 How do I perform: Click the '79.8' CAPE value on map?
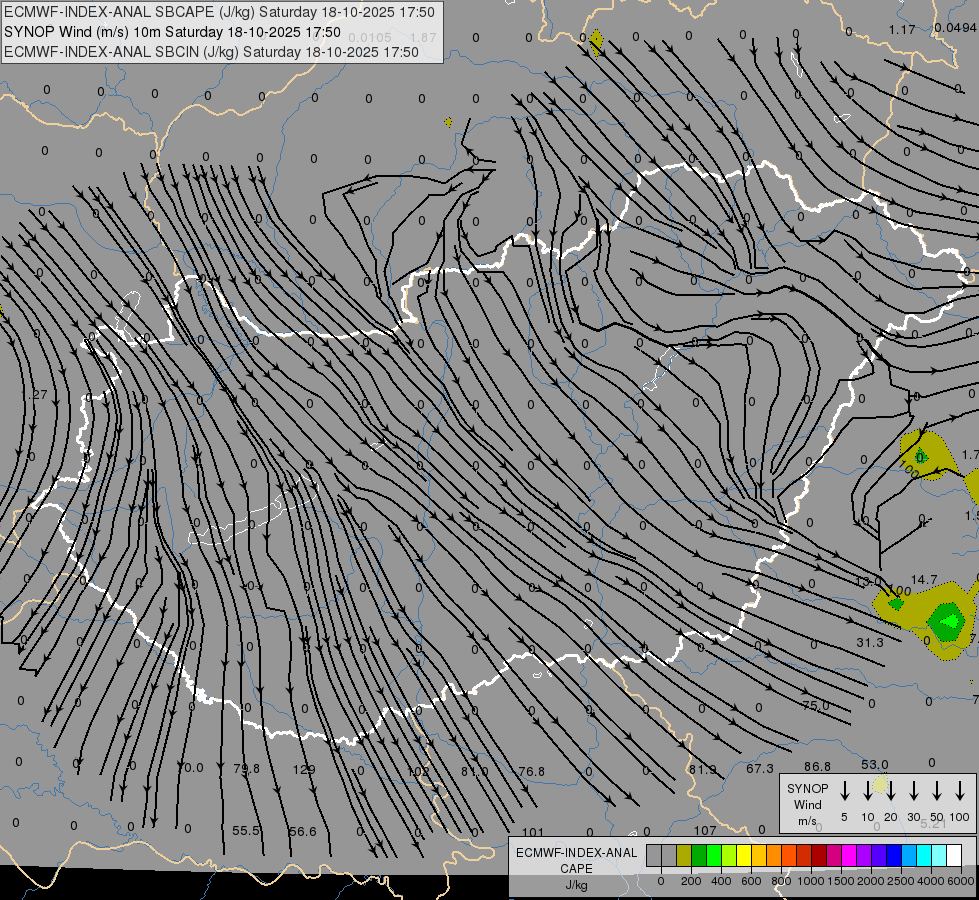click(247, 768)
